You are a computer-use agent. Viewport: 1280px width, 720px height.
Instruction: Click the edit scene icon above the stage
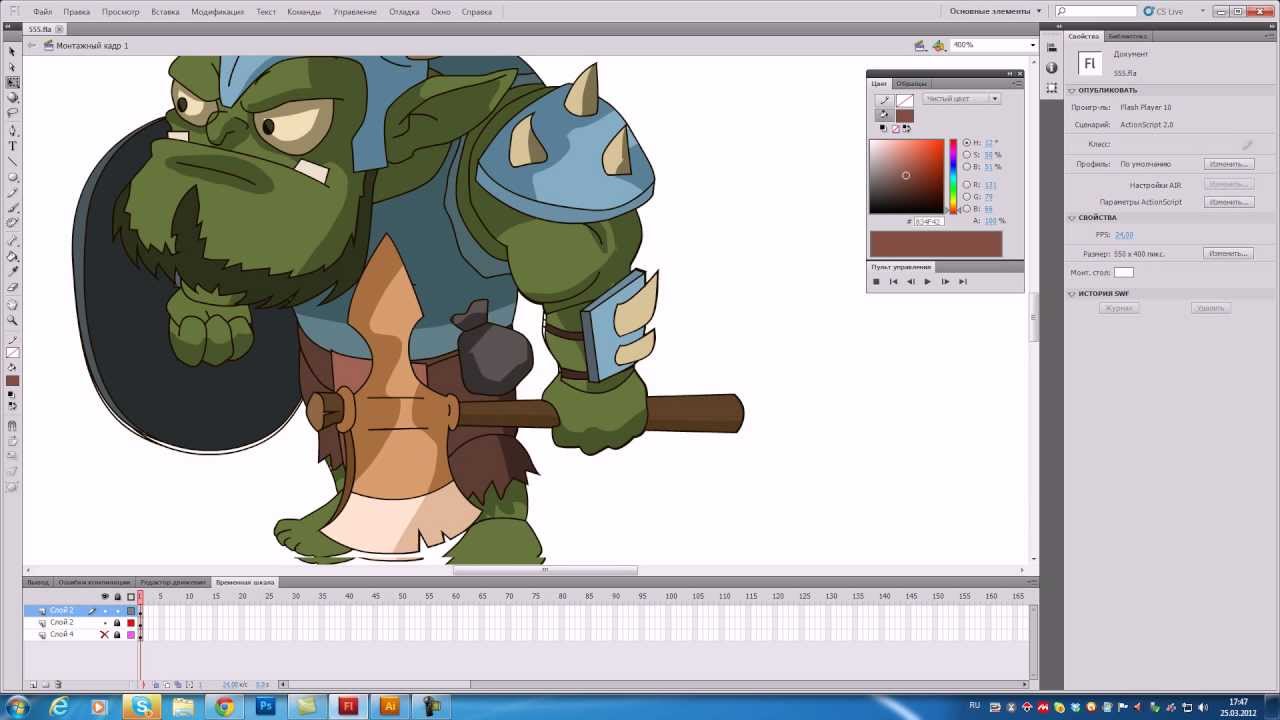tap(920, 45)
